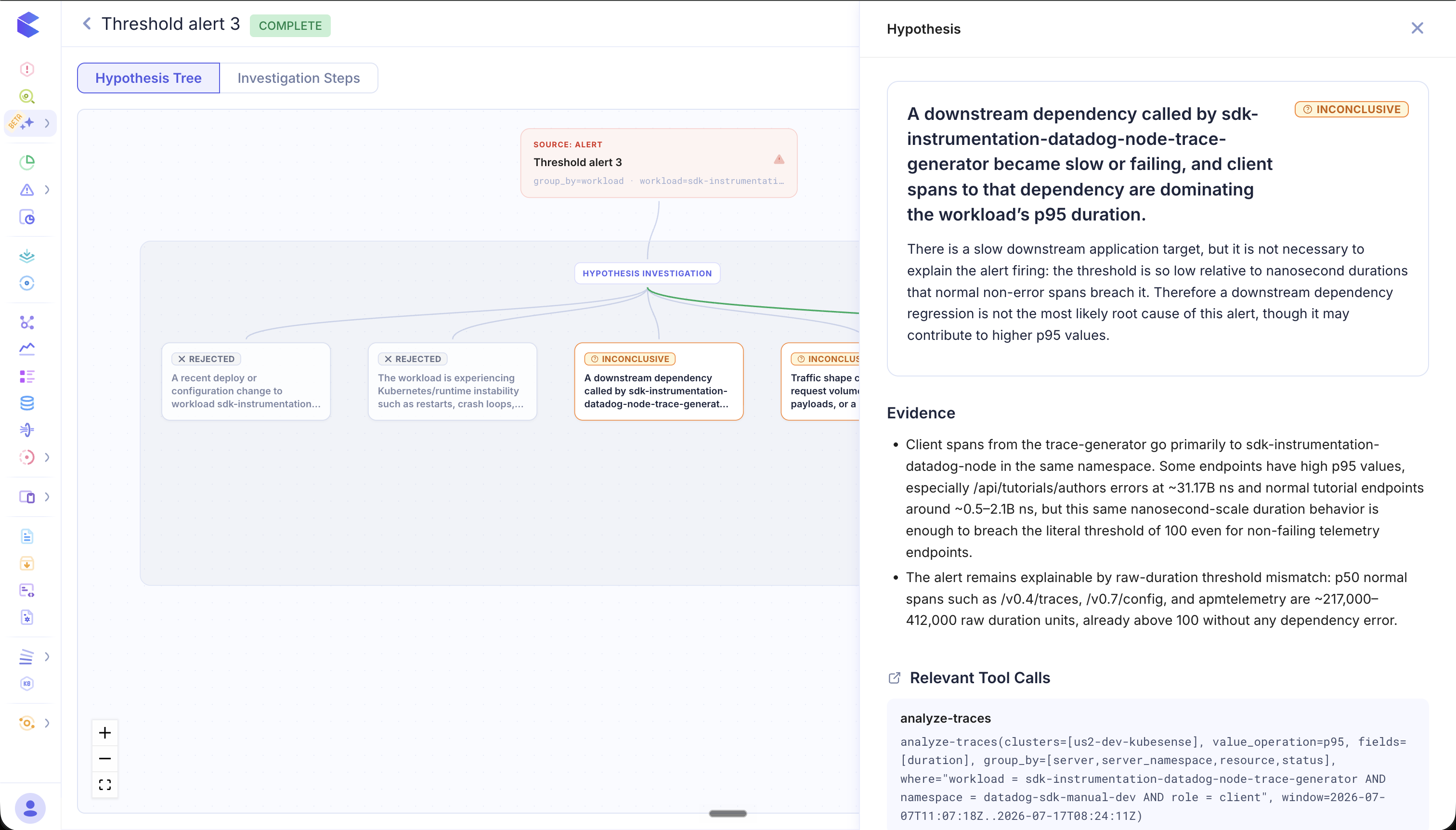Open the red alert icon in the sidebar
This screenshot has width=1456, height=830.
coord(27,69)
